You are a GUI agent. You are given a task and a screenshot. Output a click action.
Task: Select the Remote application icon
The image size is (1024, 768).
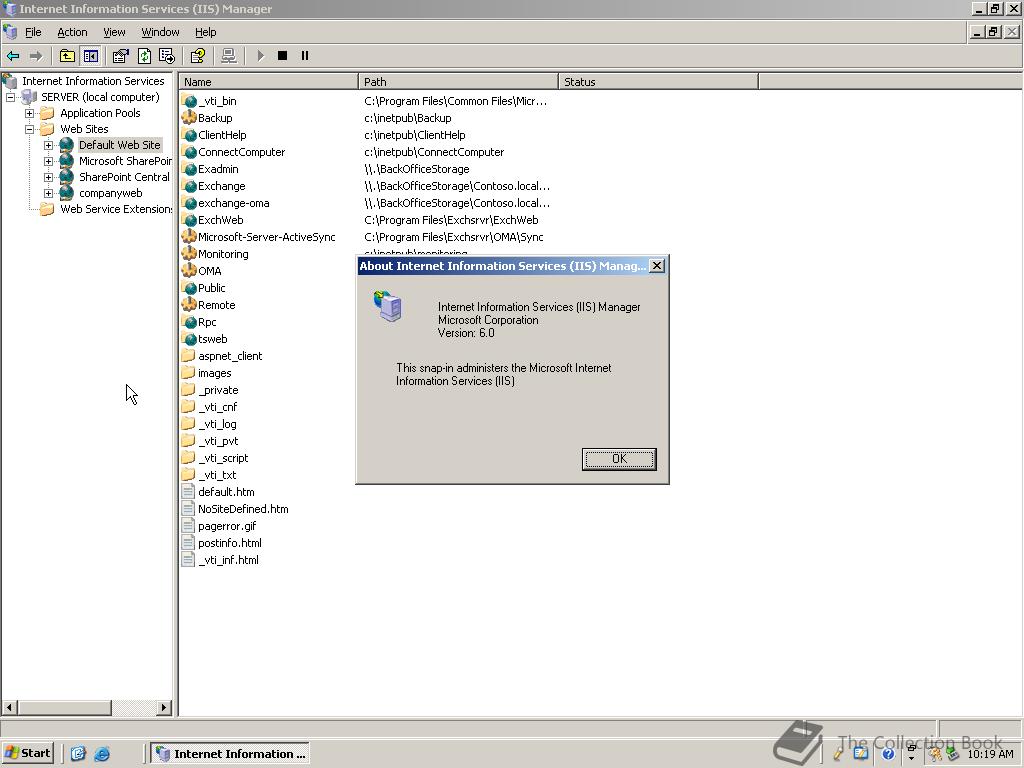189,305
